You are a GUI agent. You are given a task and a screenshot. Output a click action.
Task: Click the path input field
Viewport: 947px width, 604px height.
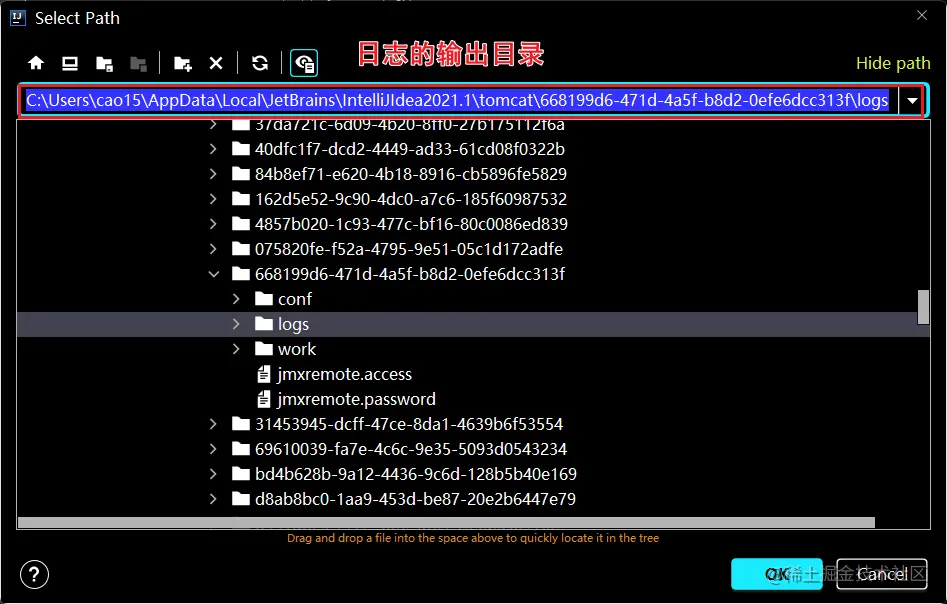461,100
